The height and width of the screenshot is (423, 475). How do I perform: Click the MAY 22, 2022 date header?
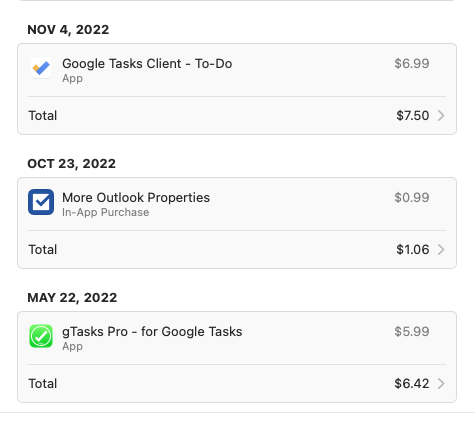pos(72,298)
